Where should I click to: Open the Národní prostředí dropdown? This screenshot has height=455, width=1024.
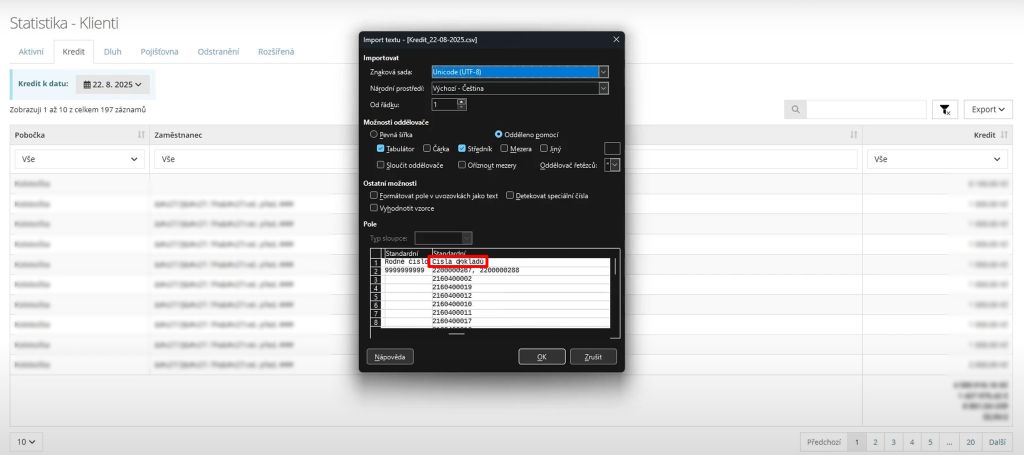[520, 88]
